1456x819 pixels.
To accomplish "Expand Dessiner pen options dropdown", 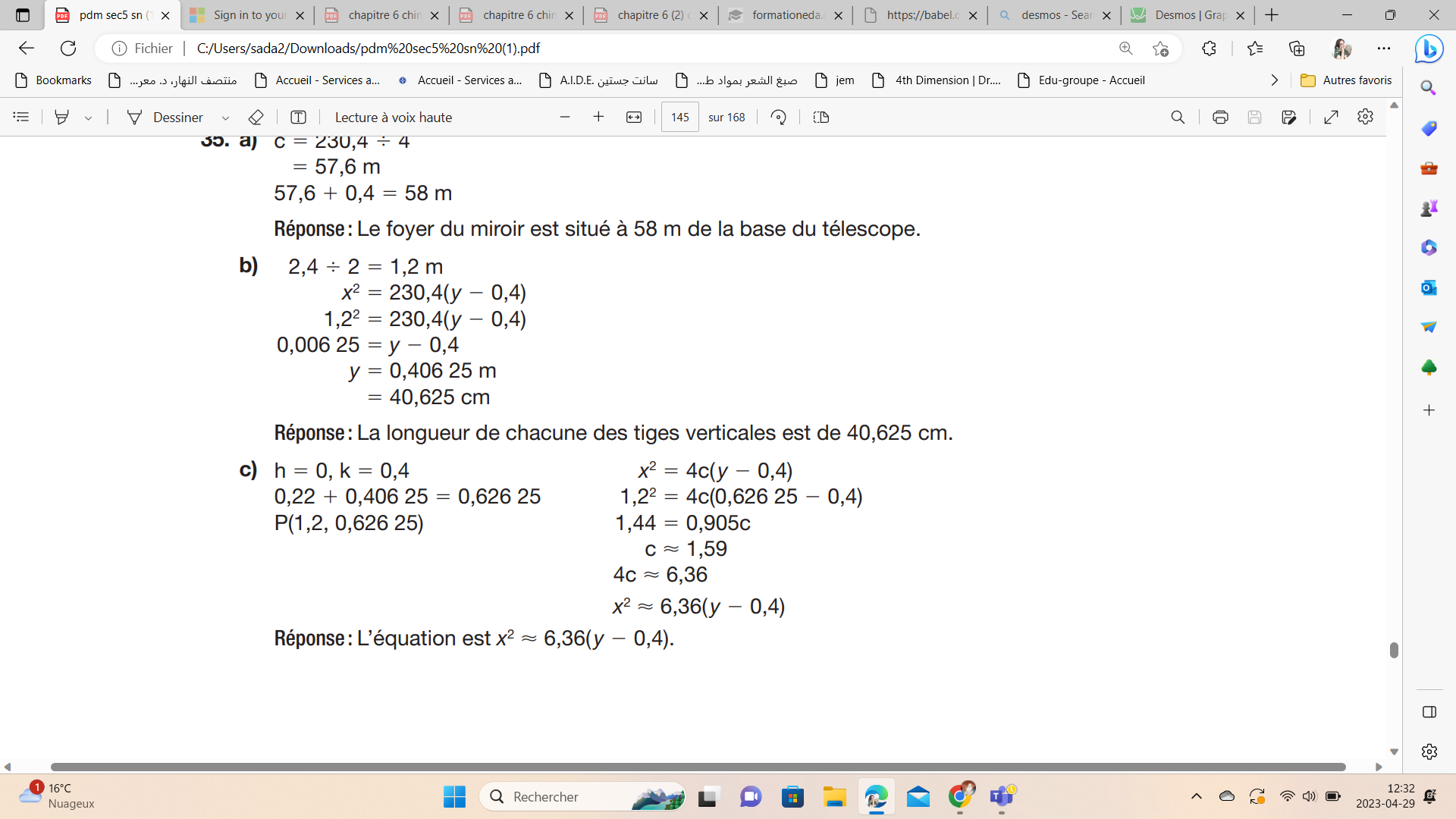I will pos(225,118).
